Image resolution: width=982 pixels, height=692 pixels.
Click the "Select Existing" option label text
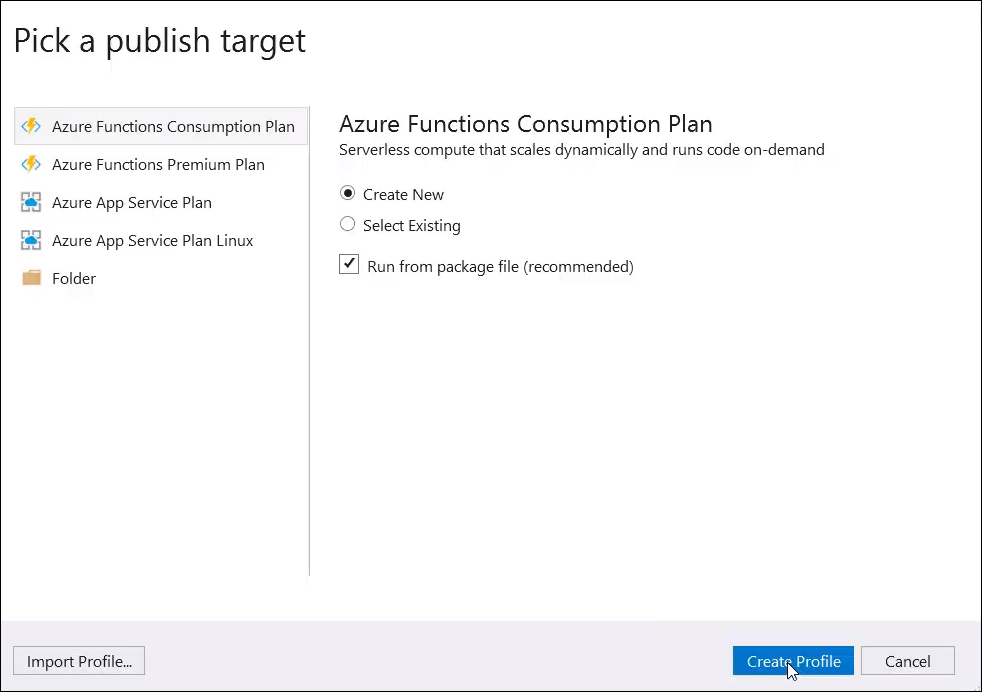coord(411,225)
